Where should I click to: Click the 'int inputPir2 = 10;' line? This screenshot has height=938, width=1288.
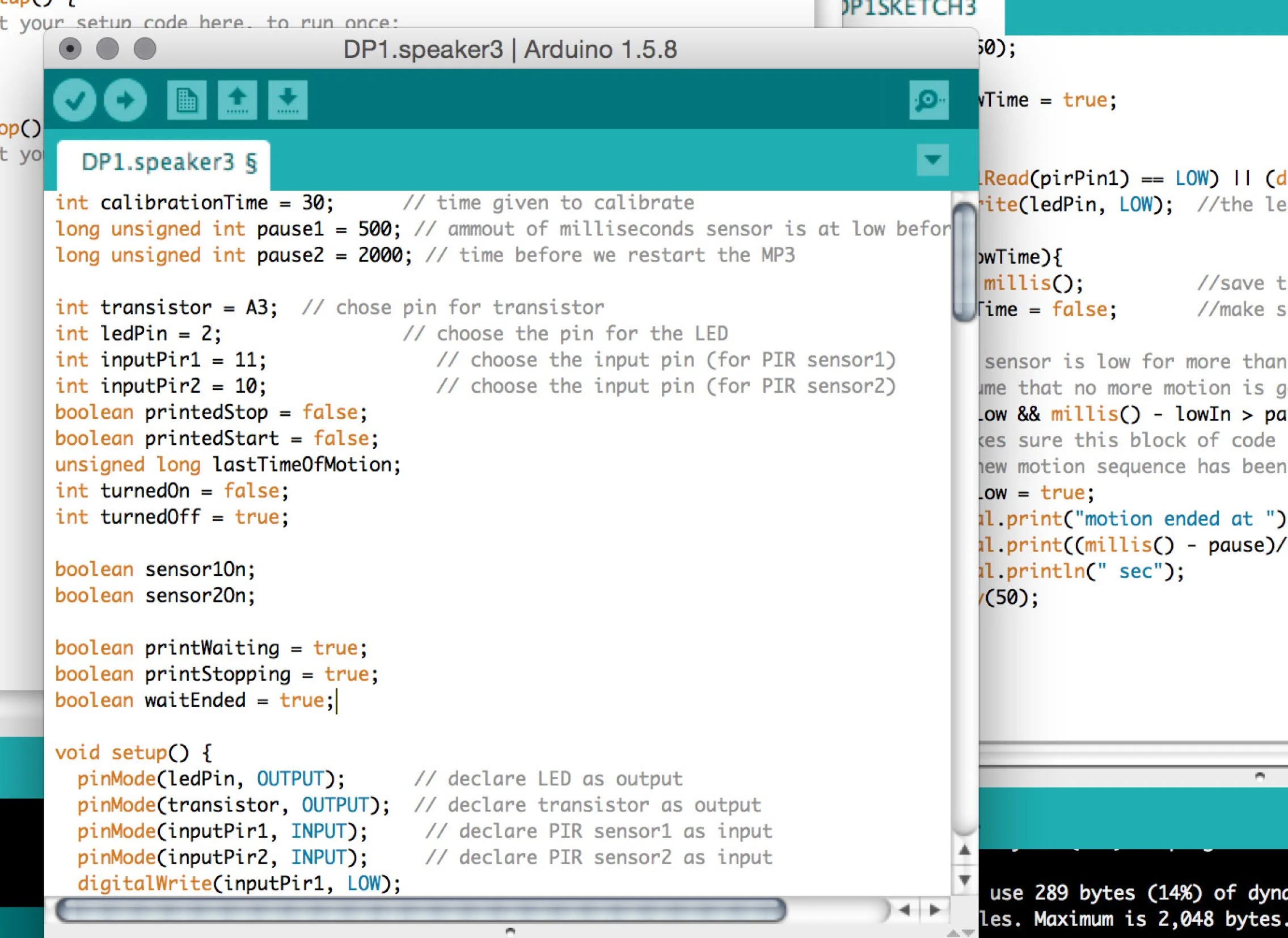(x=161, y=386)
